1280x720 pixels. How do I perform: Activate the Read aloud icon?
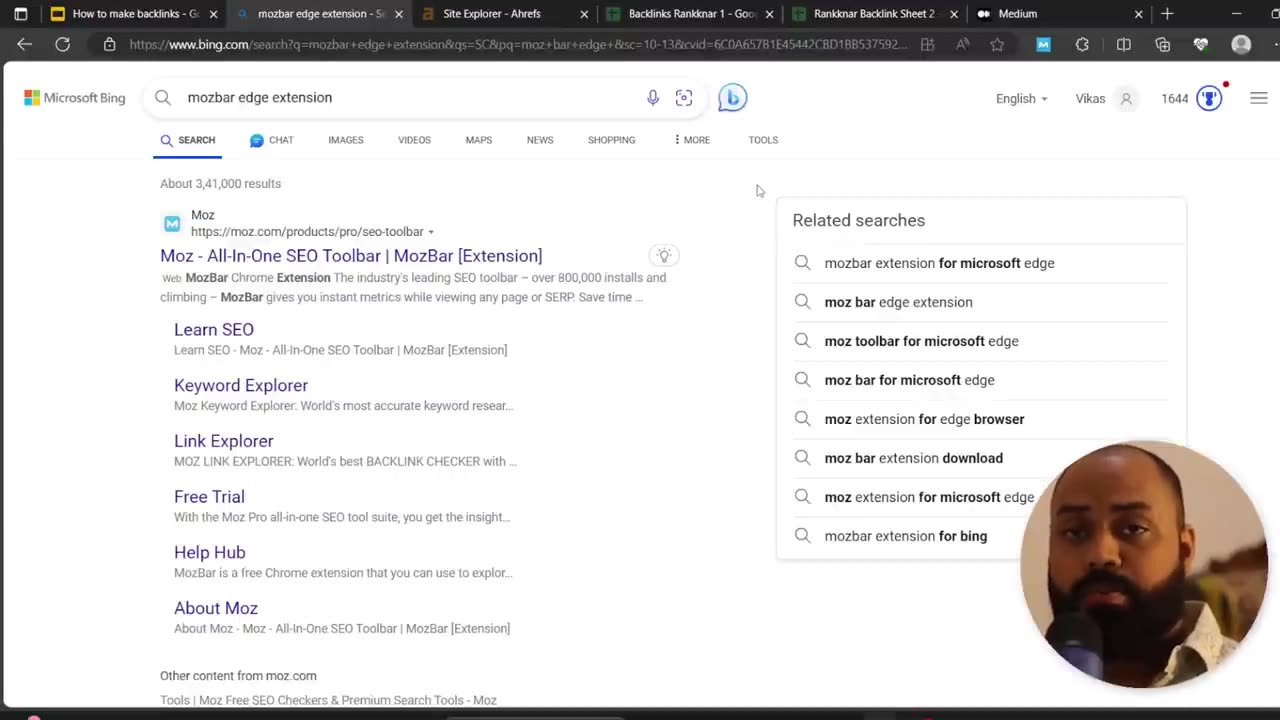click(x=962, y=44)
